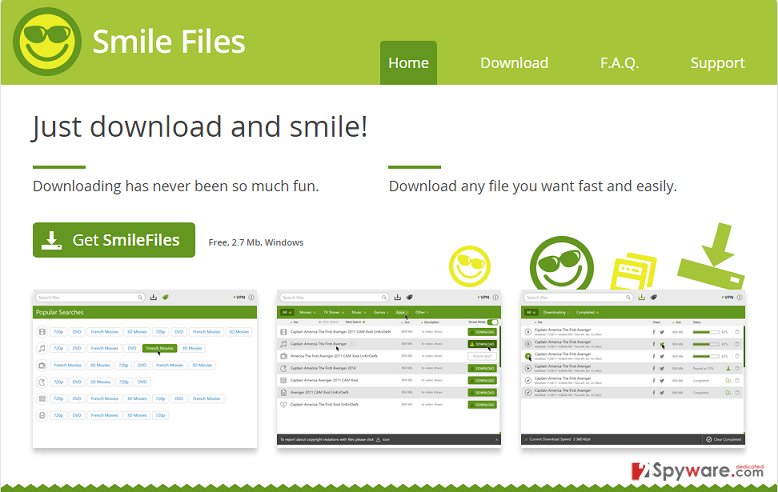Image resolution: width=778 pixels, height=492 pixels.
Task: Click progress bar of first download row
Action: [706, 332]
